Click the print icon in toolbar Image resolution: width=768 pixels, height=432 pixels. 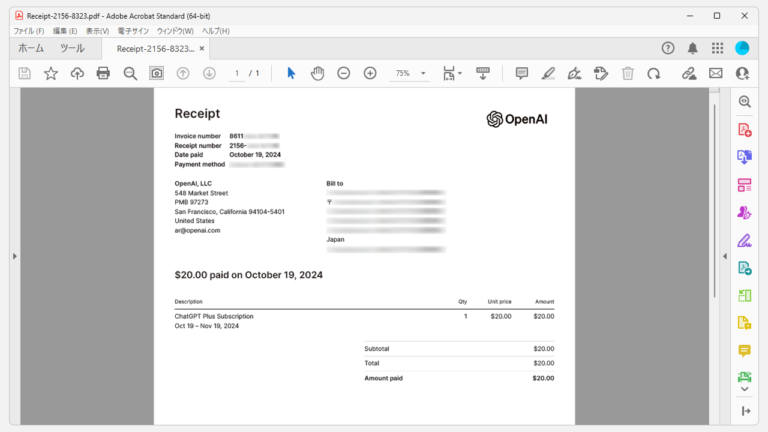pyautogui.click(x=103, y=73)
